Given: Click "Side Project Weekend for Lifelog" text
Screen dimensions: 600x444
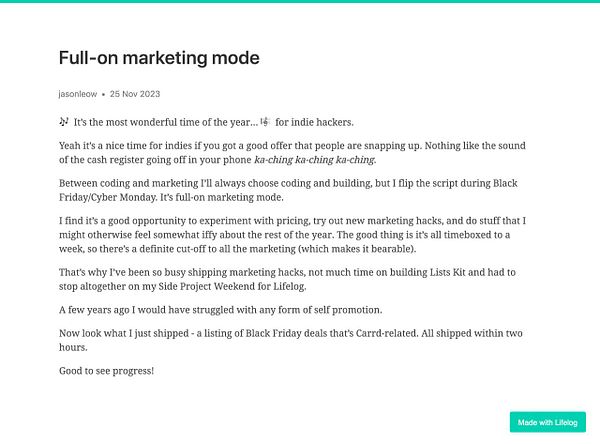Looking at the screenshot, I should tap(232, 286).
